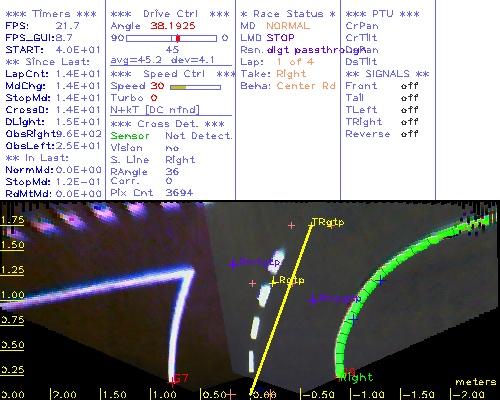Toggle the Reverse signal off indicator
Image resolution: width=500 pixels, height=400 pixels.
coord(409,134)
